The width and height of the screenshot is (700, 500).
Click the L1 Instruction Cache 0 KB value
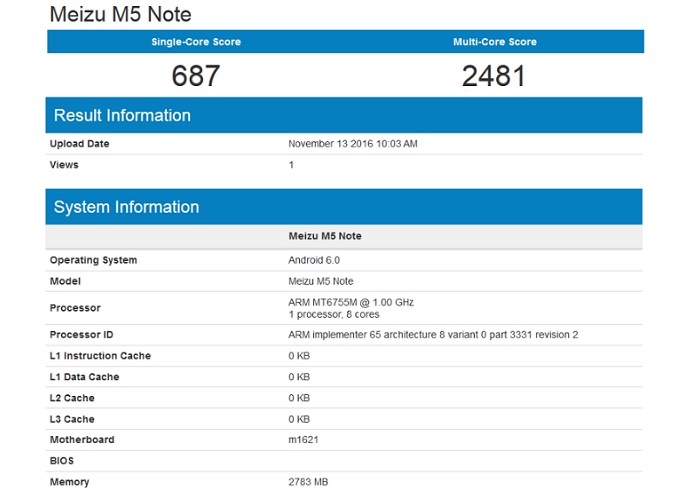299,356
